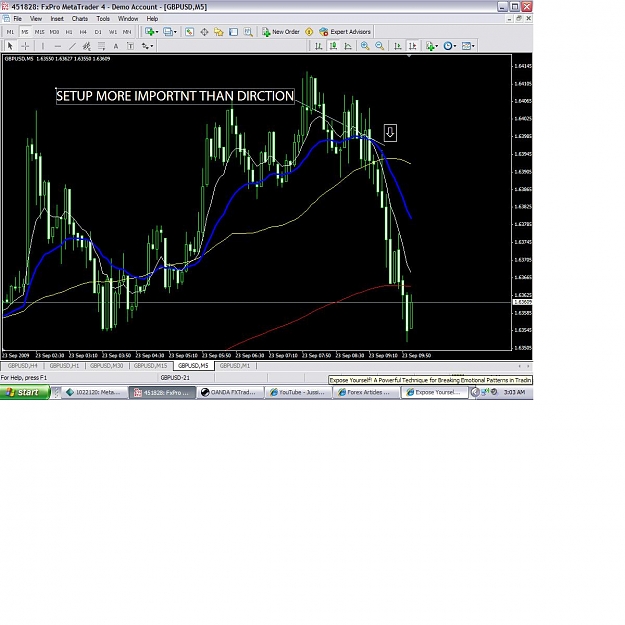Click the yellow diamond icon beside New Order
The height and width of the screenshot is (625, 625).
click(x=309, y=32)
